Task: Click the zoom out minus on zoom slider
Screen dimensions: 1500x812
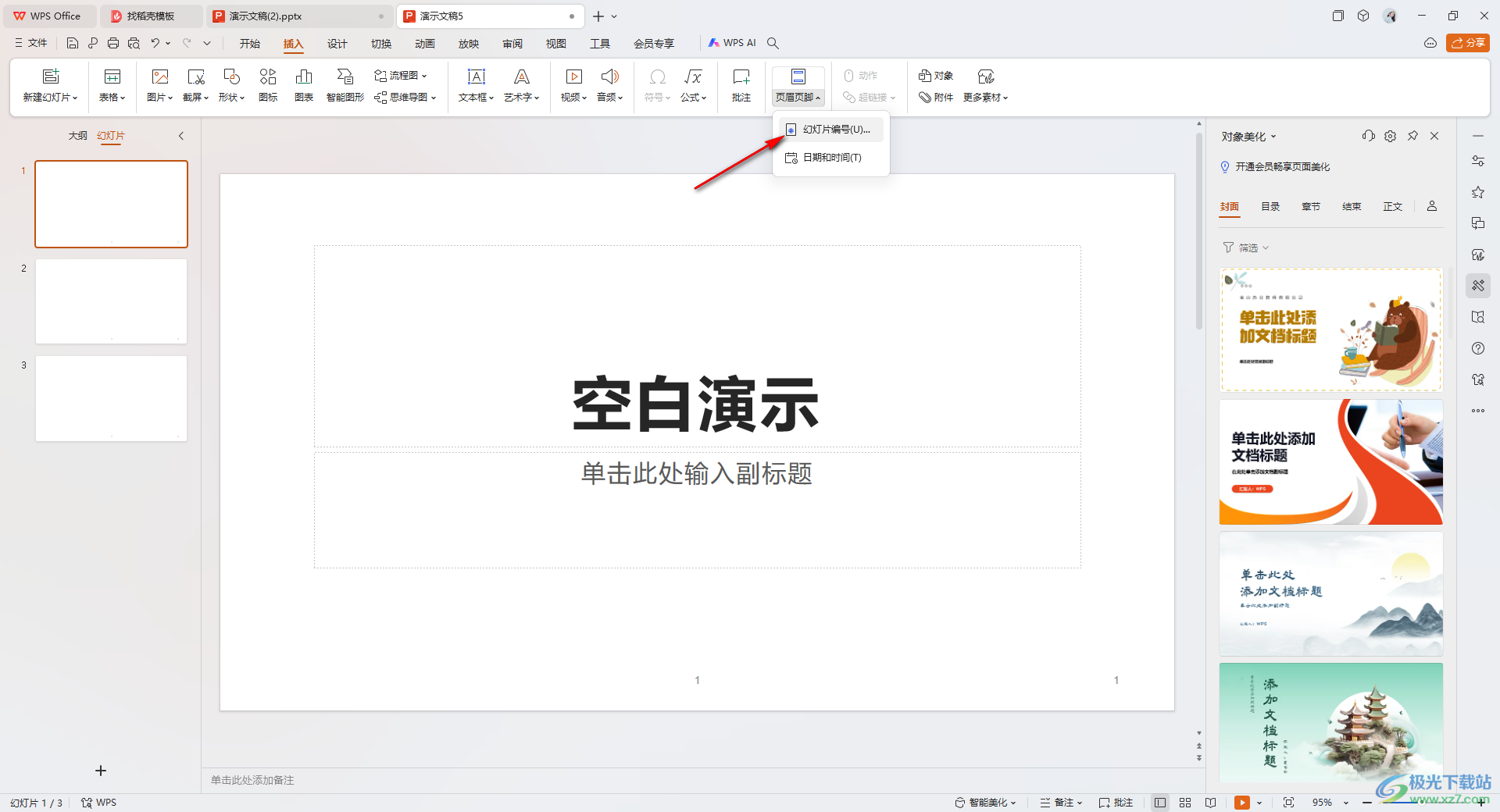Action: pyautogui.click(x=1367, y=803)
